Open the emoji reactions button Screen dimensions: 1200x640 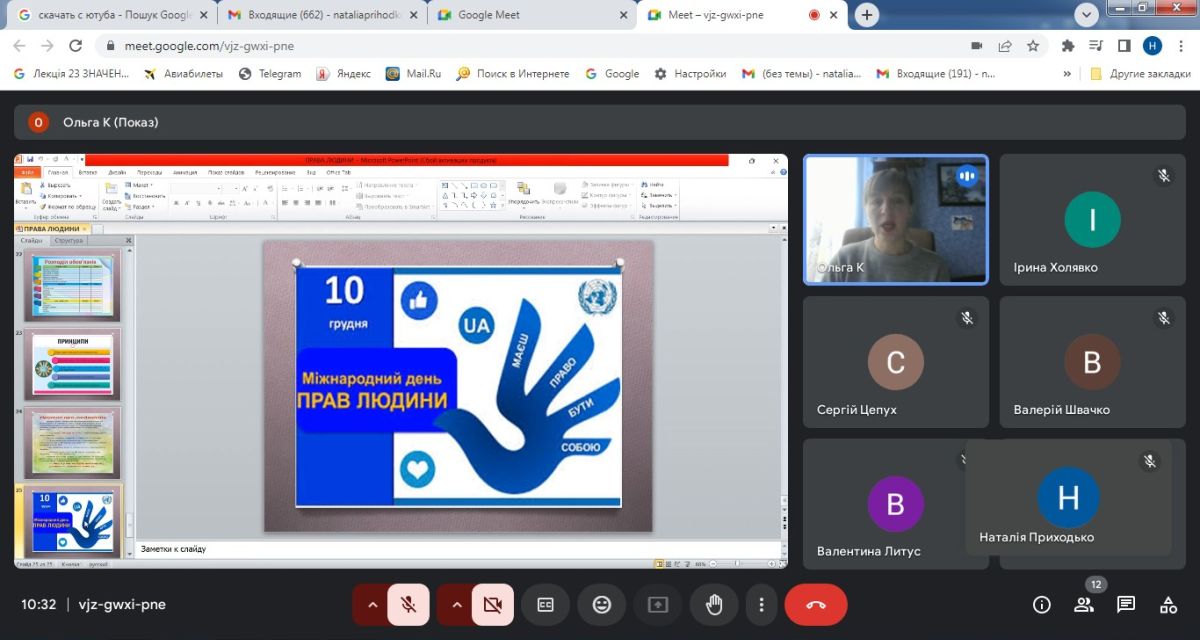(x=601, y=604)
